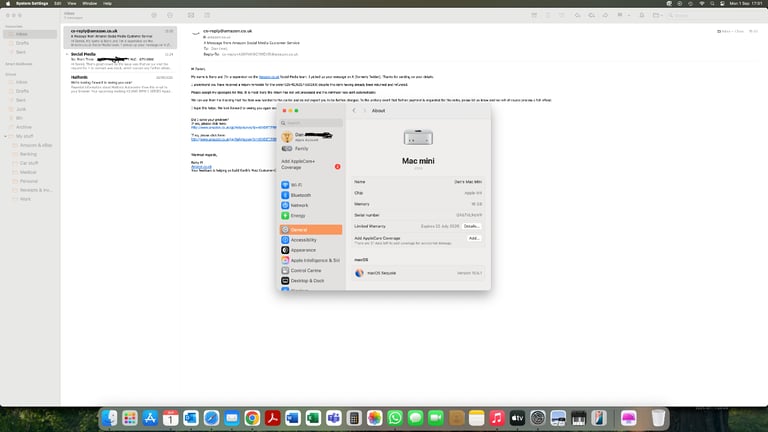Select the cs-reply@amazon.co.uk message in list
This screenshot has width=768, height=432.
click(x=120, y=38)
